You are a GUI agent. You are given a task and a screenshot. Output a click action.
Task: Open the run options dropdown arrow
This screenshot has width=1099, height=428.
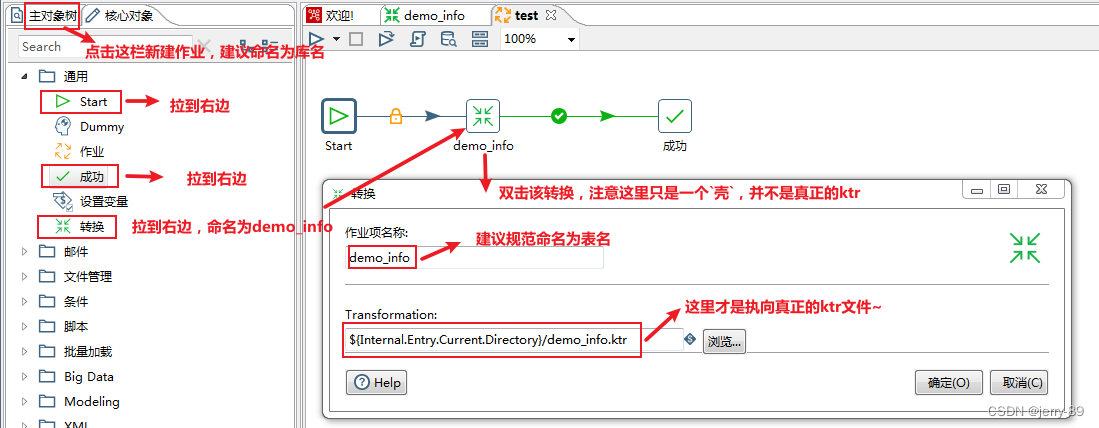click(x=336, y=39)
